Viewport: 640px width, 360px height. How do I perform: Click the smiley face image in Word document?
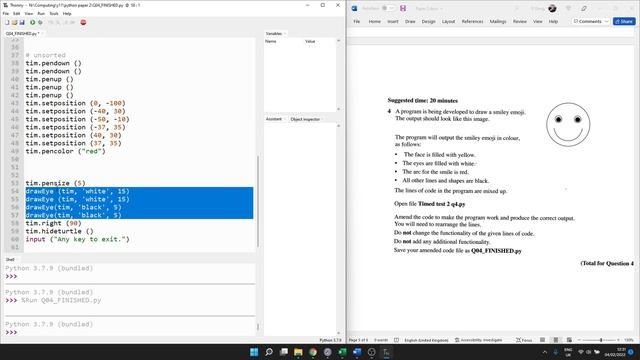click(x=568, y=124)
